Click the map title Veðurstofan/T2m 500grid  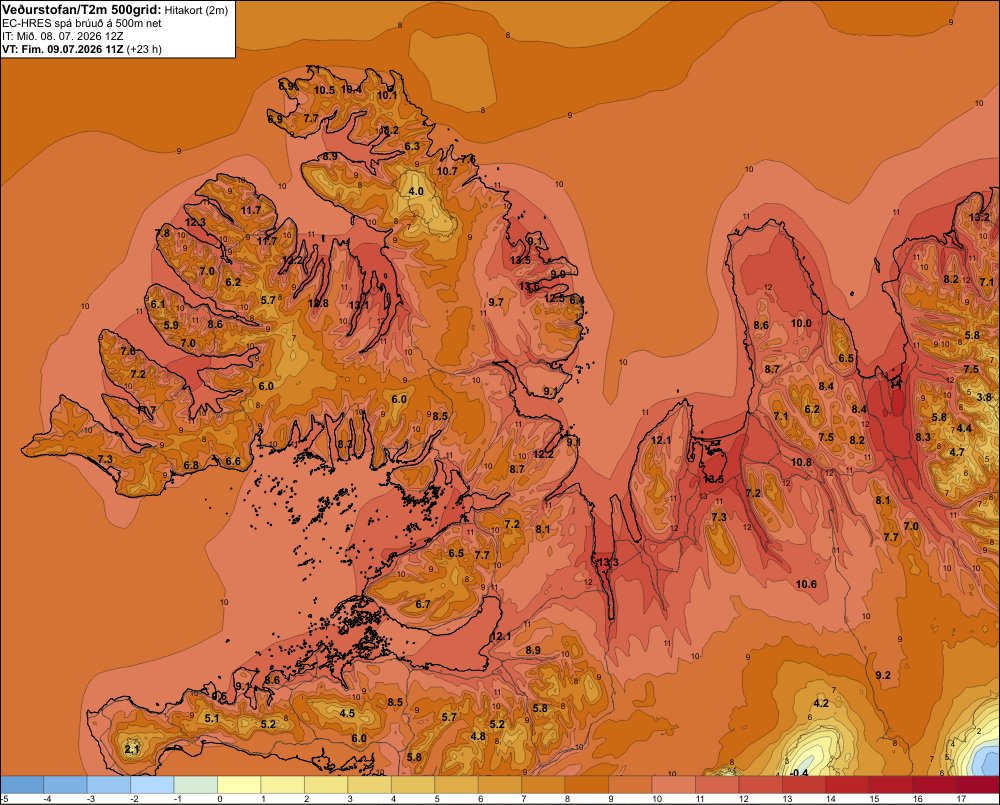click(x=82, y=10)
